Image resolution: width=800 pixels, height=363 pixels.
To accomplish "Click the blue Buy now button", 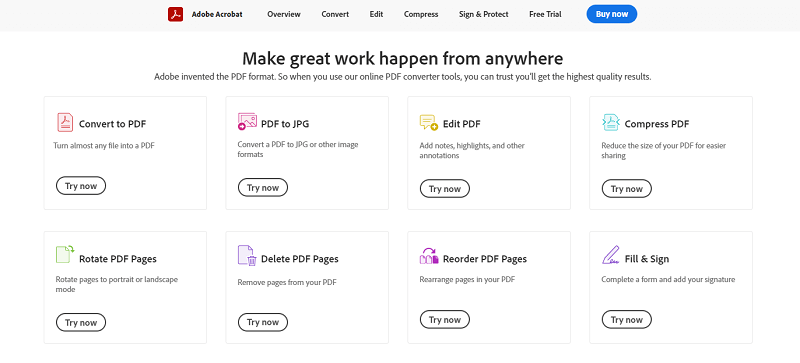I will 612,14.
